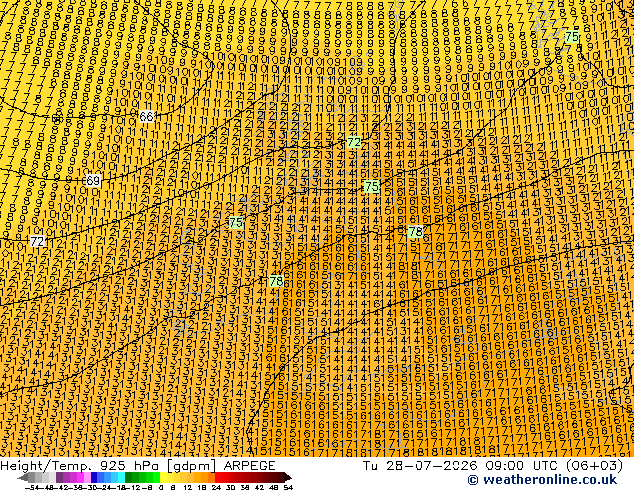This screenshot has height=490, width=634.
Task: Click the (06+03) forecast run text
Action: (594, 465)
